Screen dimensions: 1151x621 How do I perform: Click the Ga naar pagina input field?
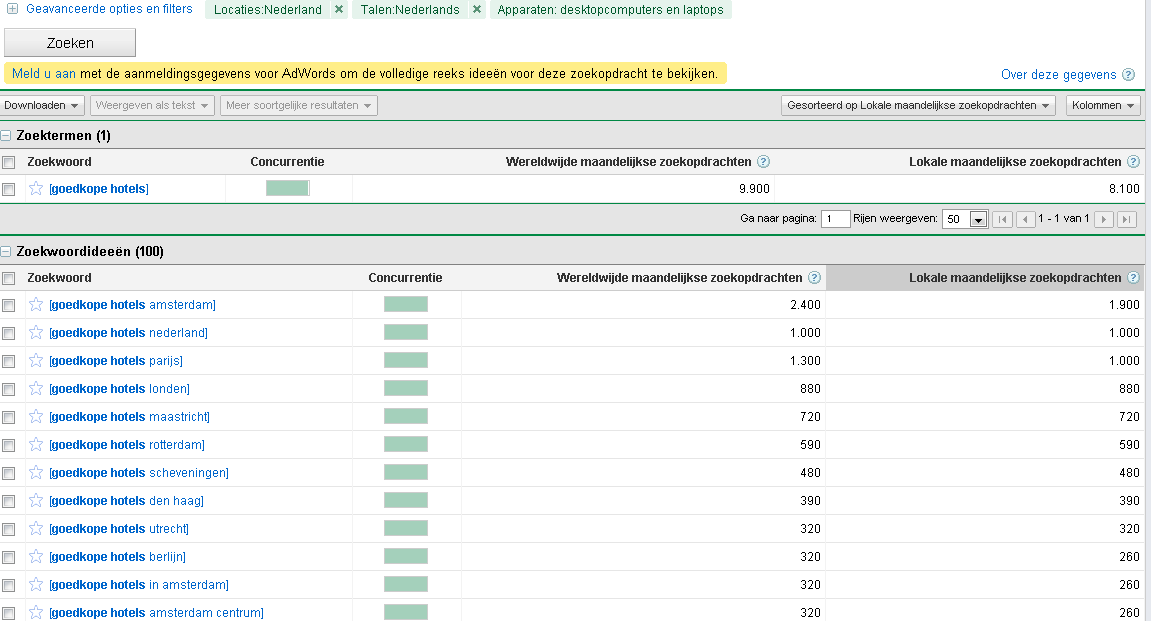click(835, 219)
